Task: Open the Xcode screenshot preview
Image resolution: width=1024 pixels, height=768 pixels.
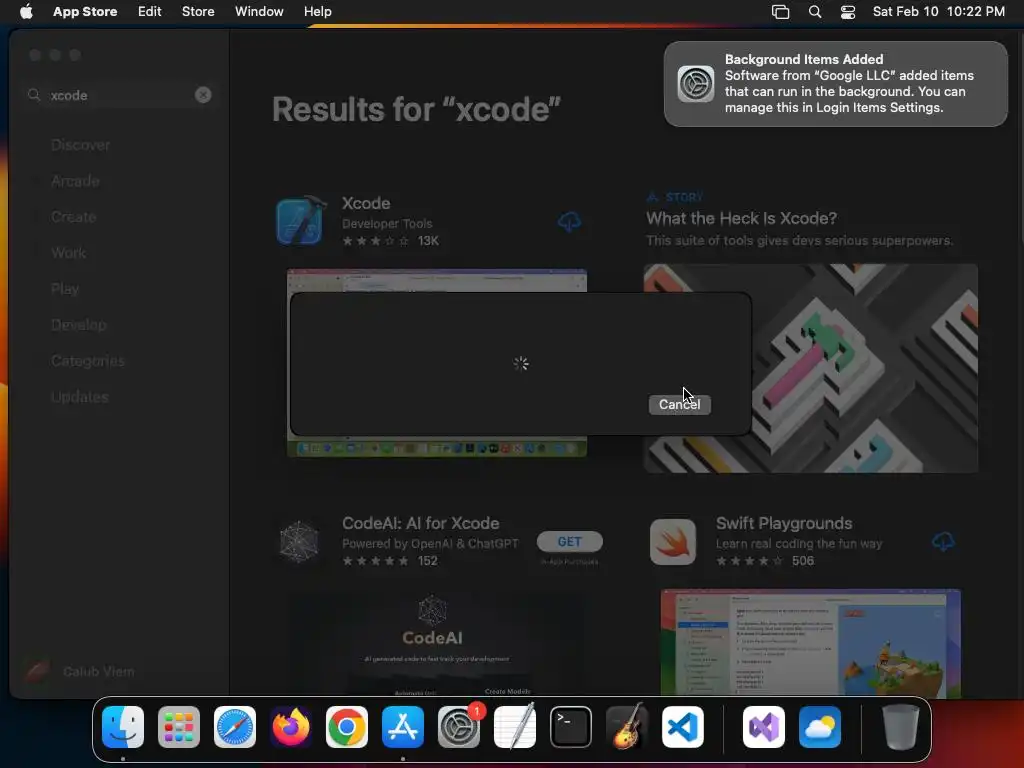Action: [x=437, y=363]
